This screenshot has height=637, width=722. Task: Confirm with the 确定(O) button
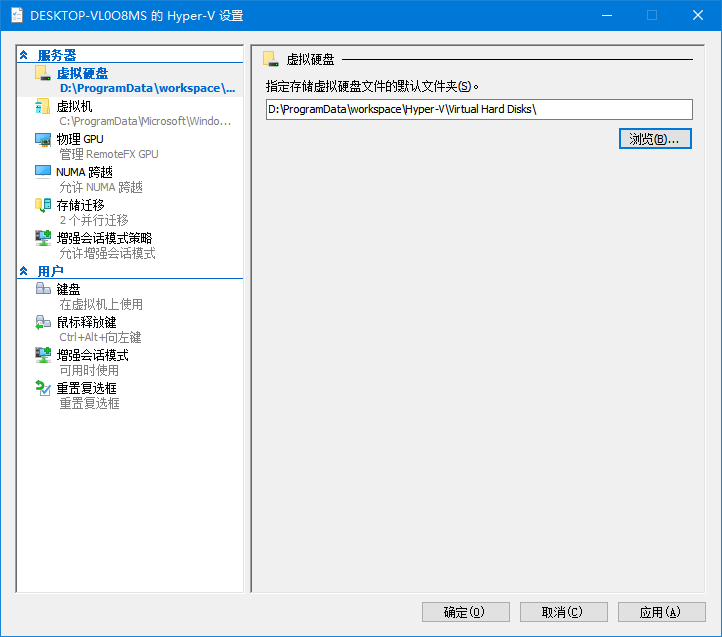click(x=466, y=612)
